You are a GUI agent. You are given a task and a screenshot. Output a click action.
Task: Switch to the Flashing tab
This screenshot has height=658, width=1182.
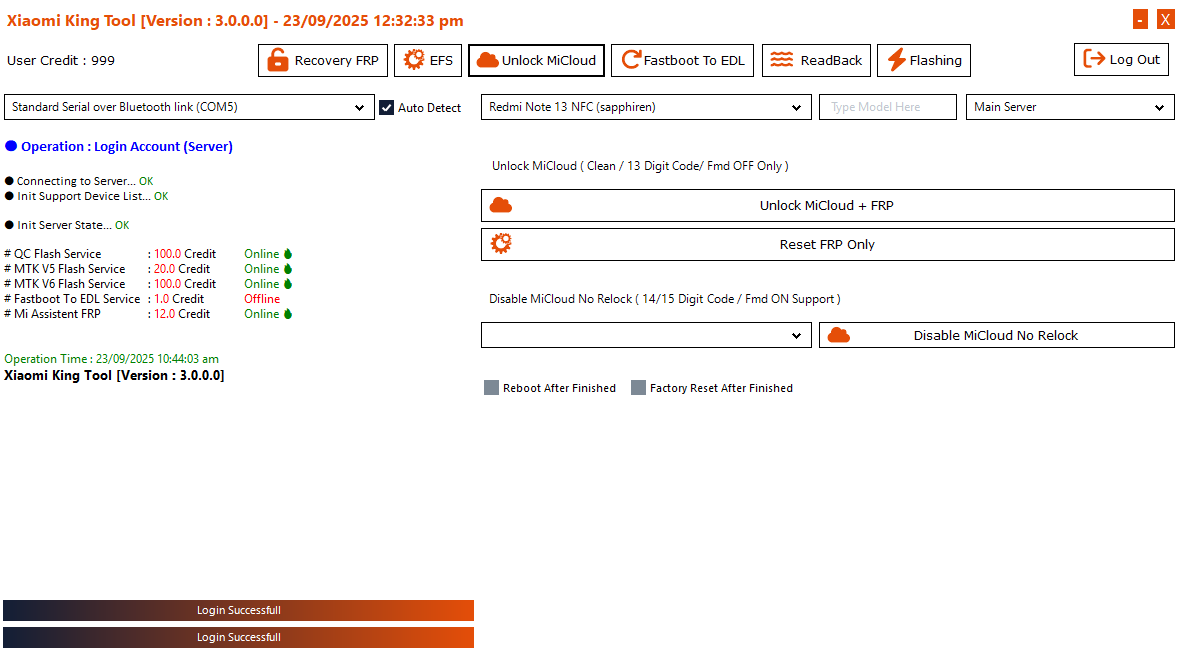point(924,60)
